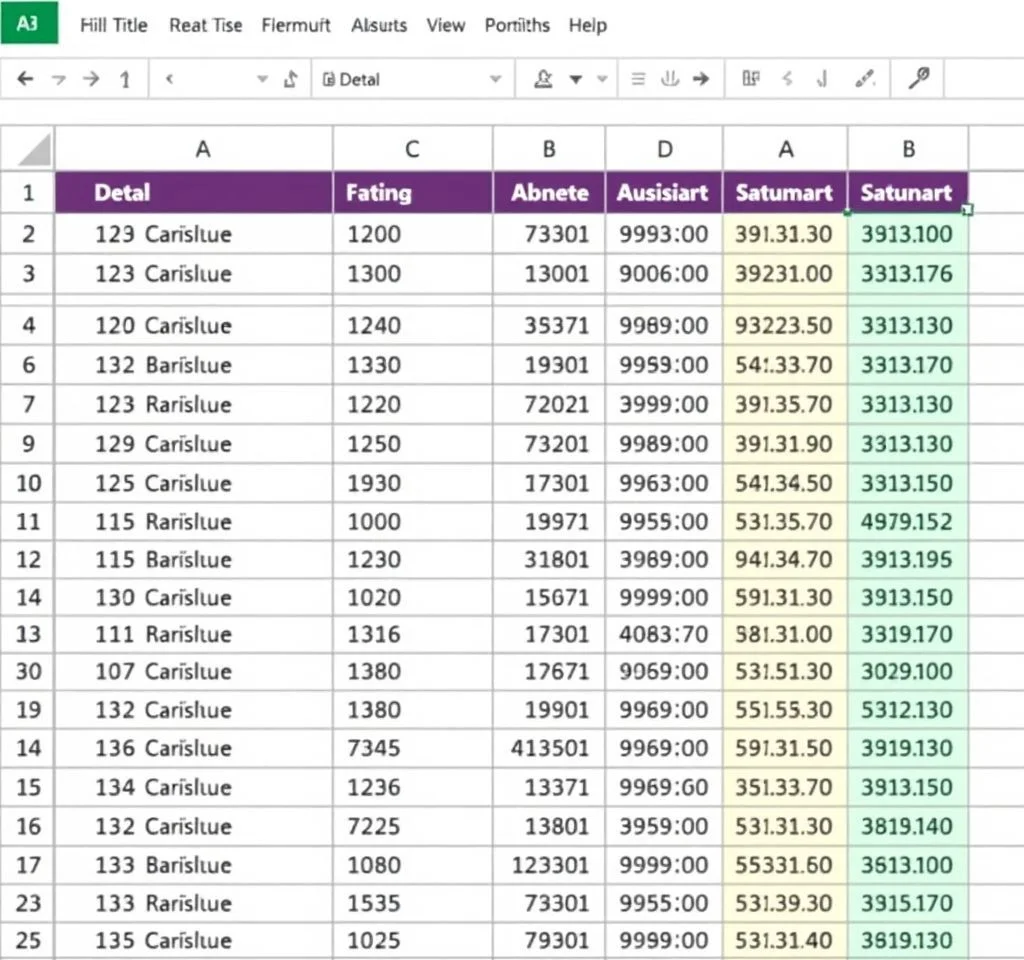The image size is (1024, 960).
Task: Open the dropdown left of the upload icon
Action: coord(262,80)
